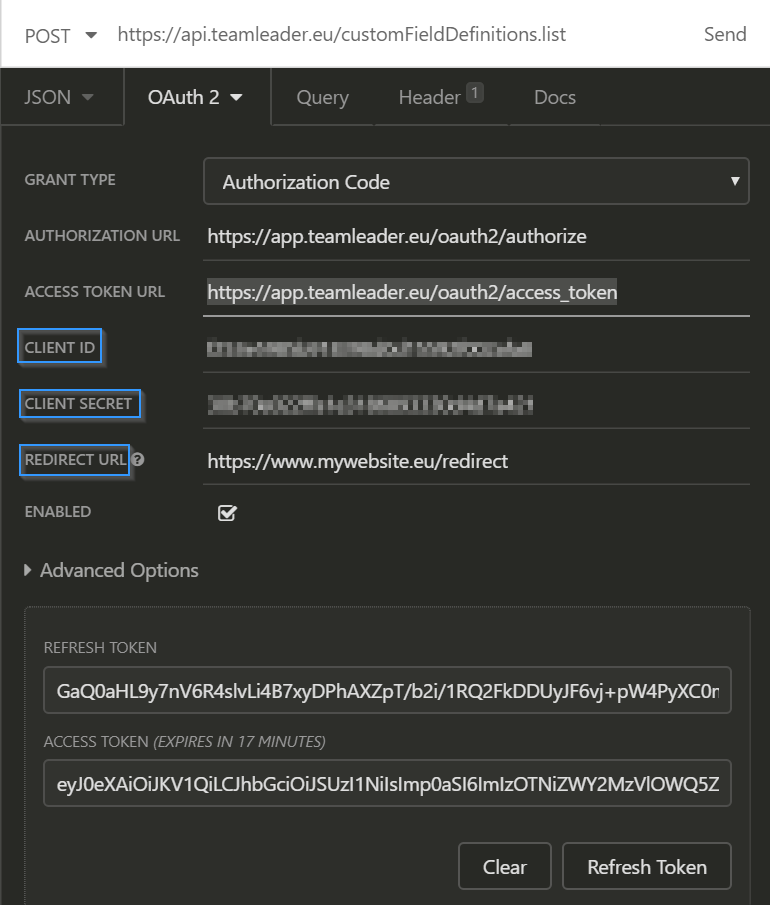Screen dimensions: 770x905
Task: Click the blurred Client ID field
Action: [x=476, y=349]
